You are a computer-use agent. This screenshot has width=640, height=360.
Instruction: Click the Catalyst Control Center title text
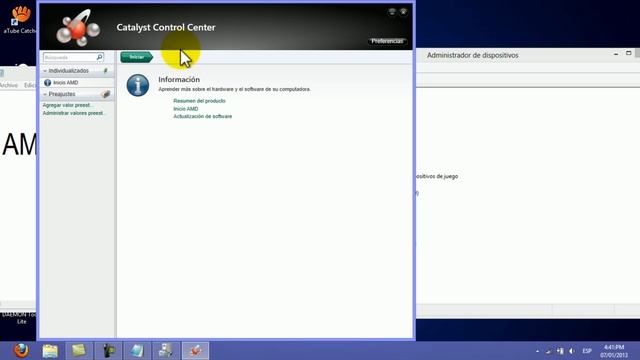[166, 27]
